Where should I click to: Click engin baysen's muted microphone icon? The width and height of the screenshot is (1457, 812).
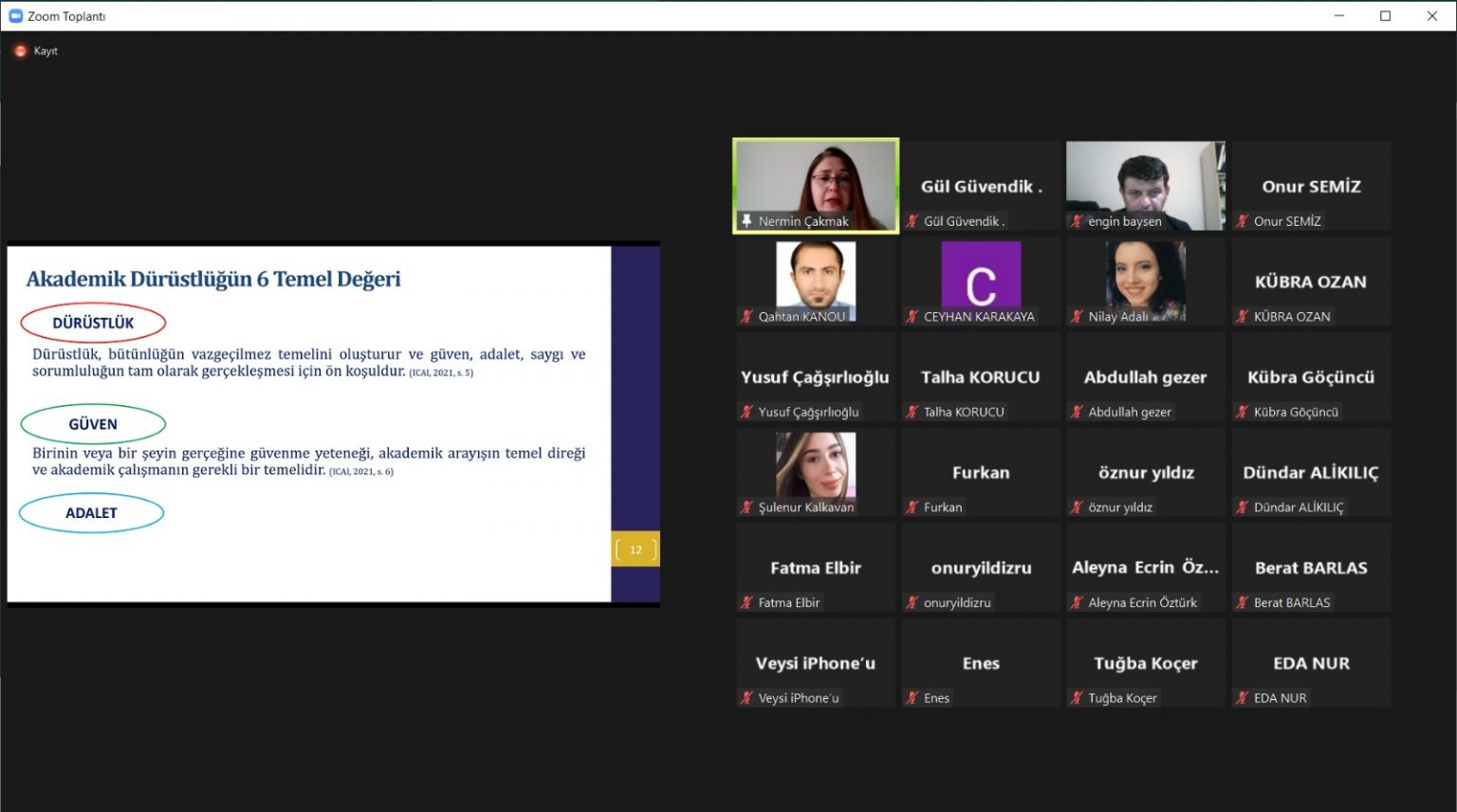tap(1077, 221)
